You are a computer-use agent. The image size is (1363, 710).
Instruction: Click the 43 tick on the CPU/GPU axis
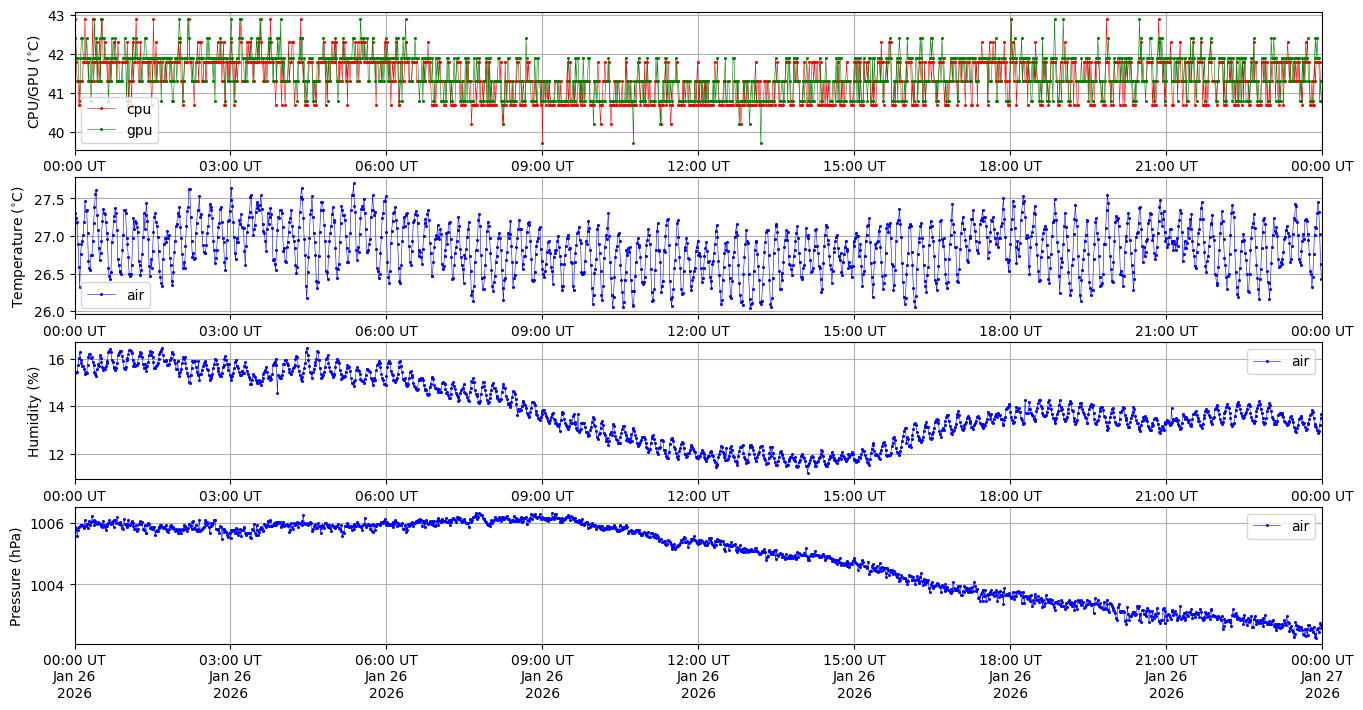pos(56,16)
